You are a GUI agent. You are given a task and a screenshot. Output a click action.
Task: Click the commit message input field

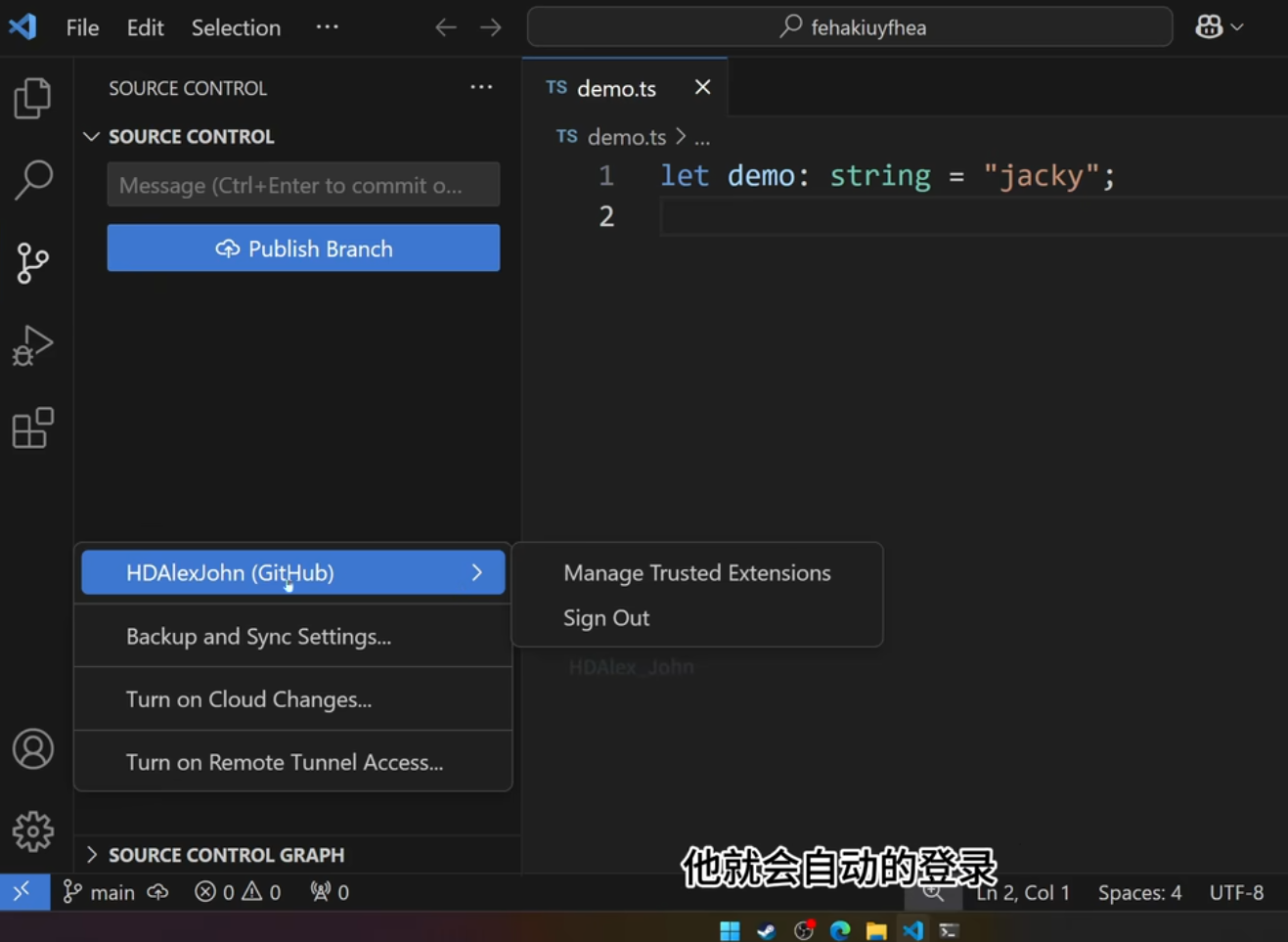[303, 185]
